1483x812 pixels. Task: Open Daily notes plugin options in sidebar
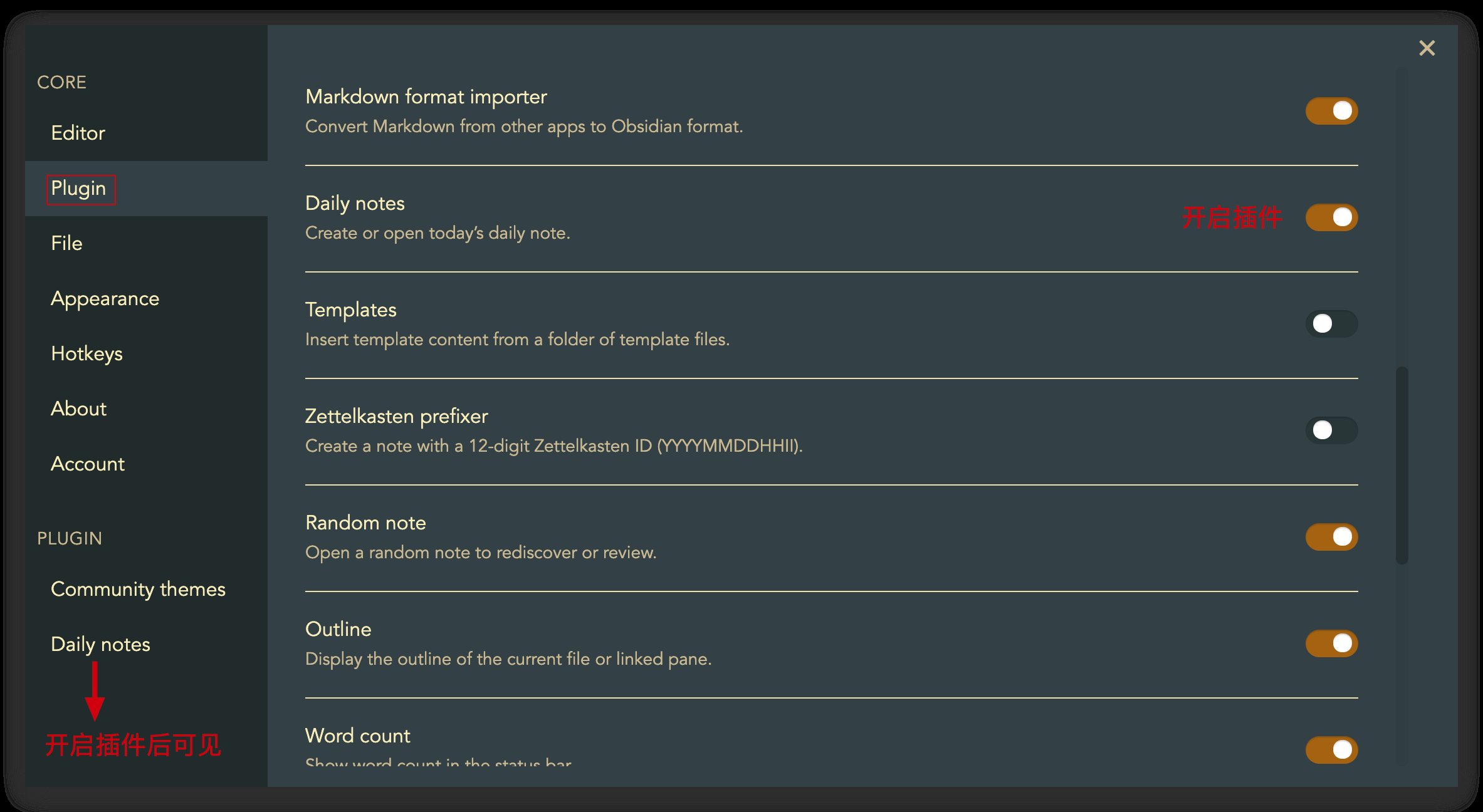100,644
